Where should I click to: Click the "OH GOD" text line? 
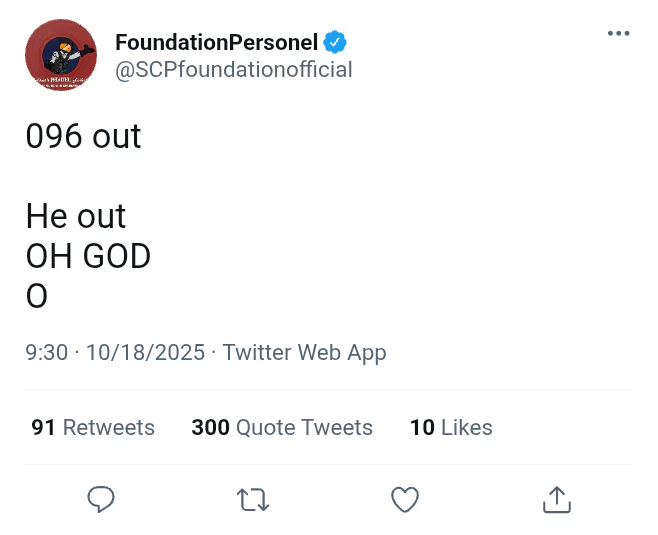click(88, 256)
